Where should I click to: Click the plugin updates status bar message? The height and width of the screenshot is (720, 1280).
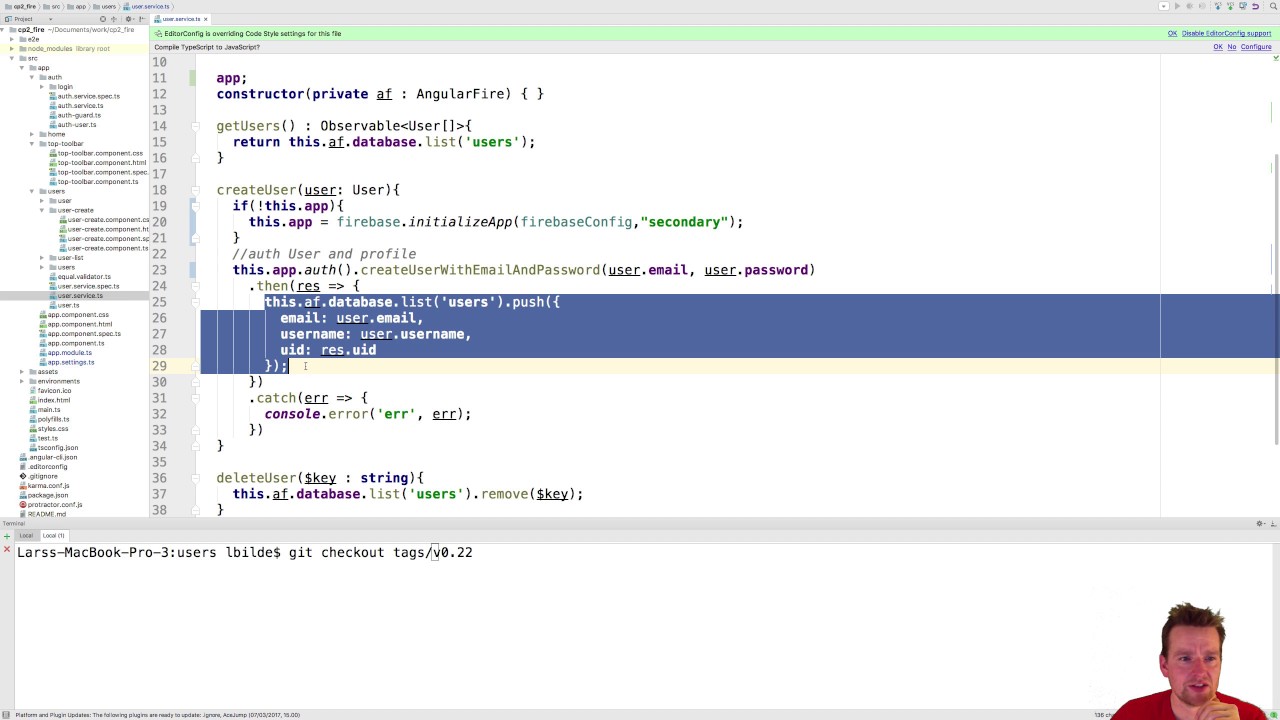[157, 715]
